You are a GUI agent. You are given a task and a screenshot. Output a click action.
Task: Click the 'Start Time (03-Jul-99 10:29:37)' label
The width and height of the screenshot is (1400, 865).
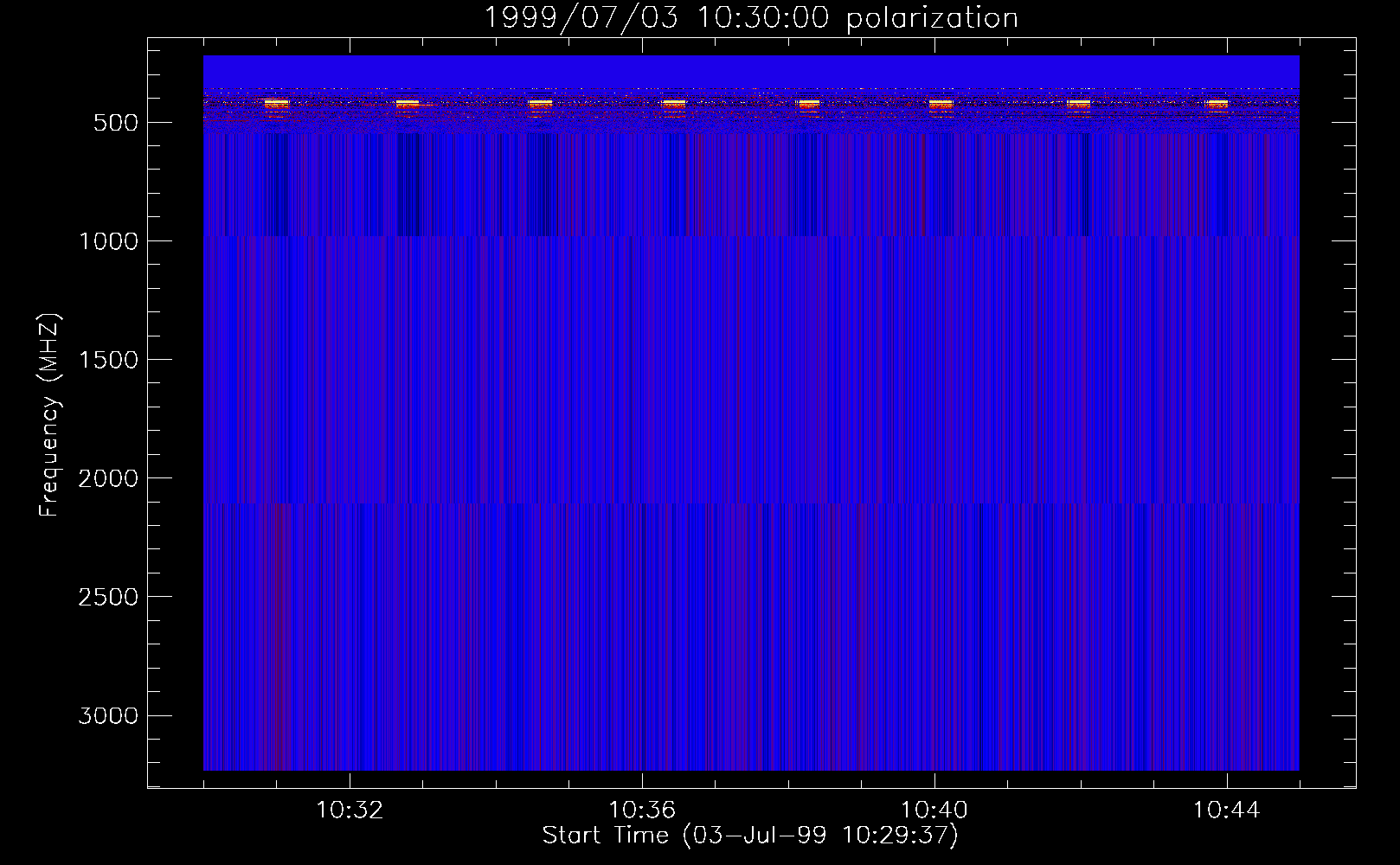pyautogui.click(x=750, y=836)
